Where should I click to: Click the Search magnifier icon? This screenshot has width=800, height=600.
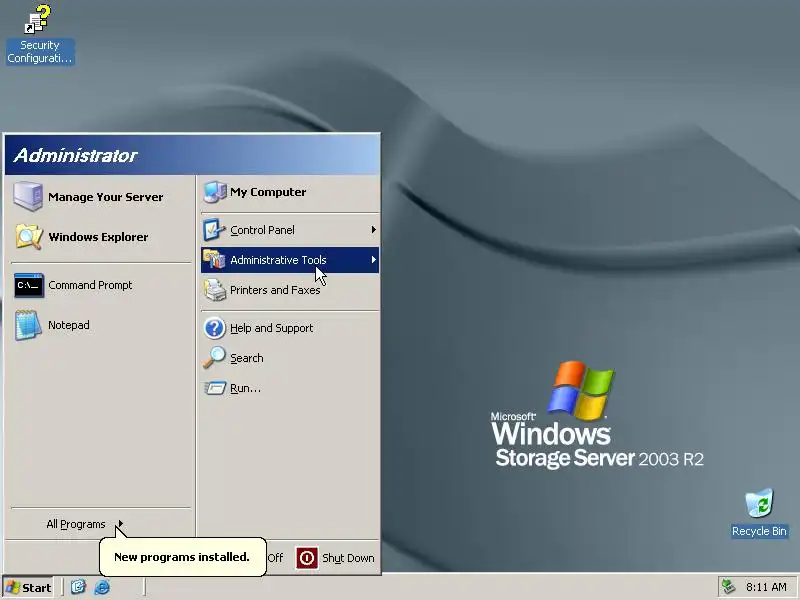214,358
